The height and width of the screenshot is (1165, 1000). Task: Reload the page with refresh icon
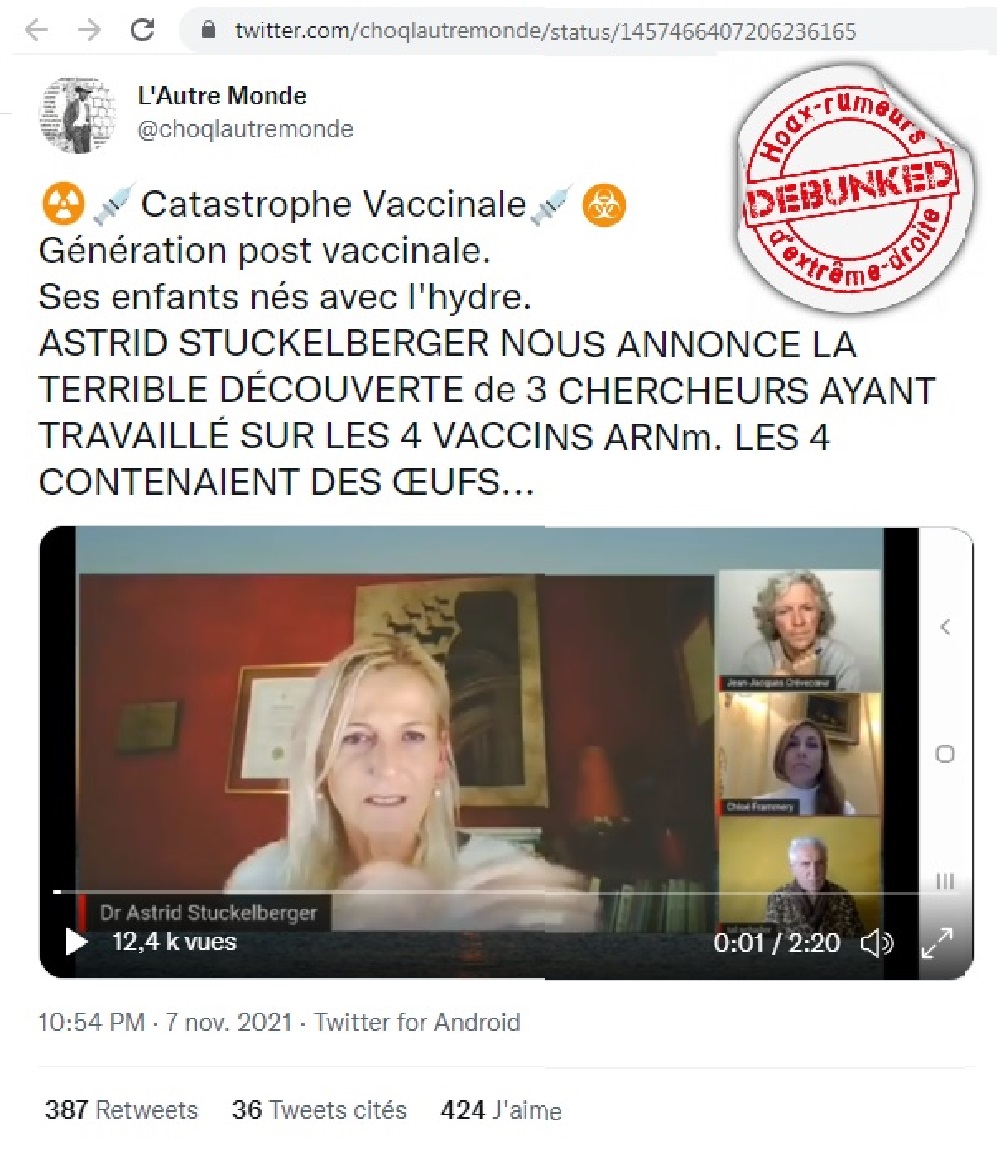(x=143, y=30)
